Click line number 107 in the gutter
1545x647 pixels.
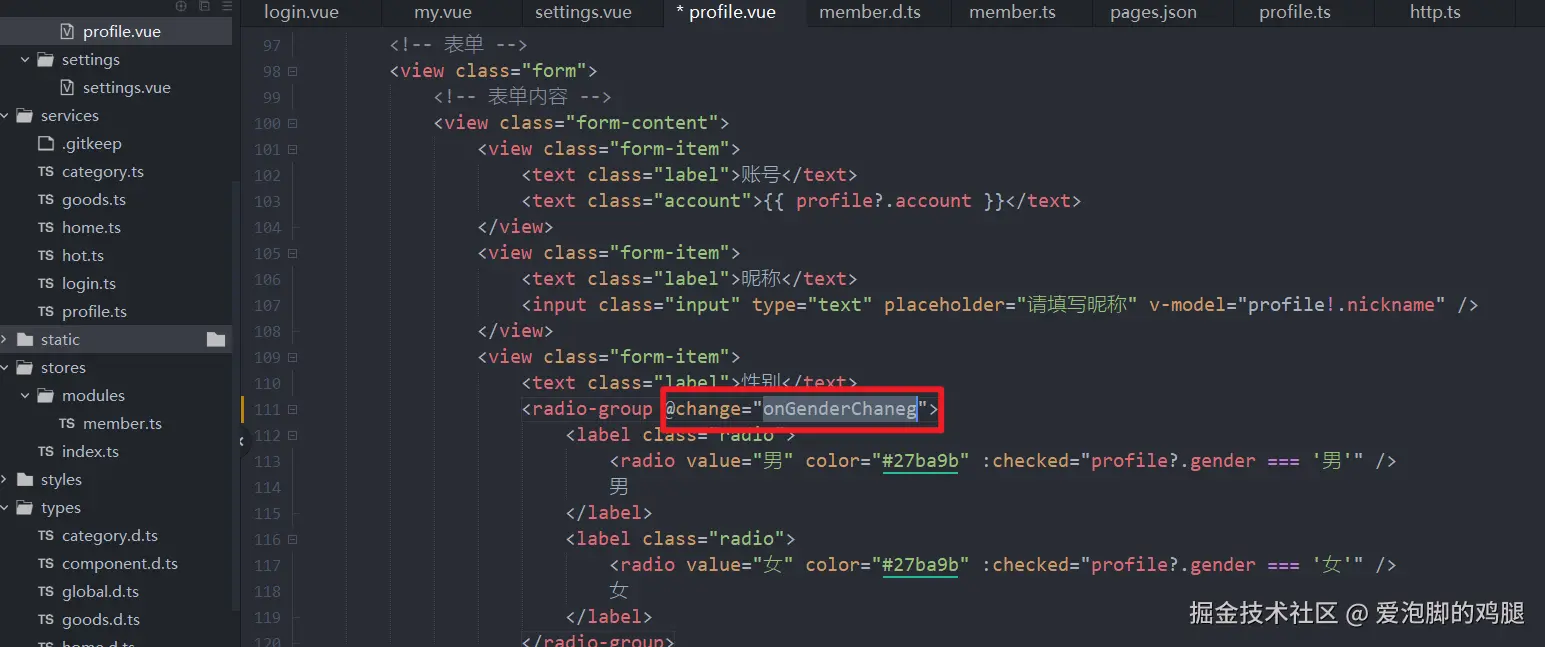(267, 305)
